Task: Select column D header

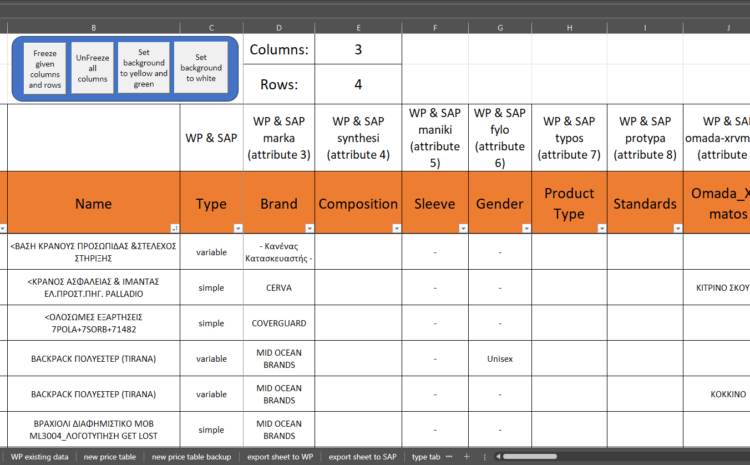Action: coord(279,28)
